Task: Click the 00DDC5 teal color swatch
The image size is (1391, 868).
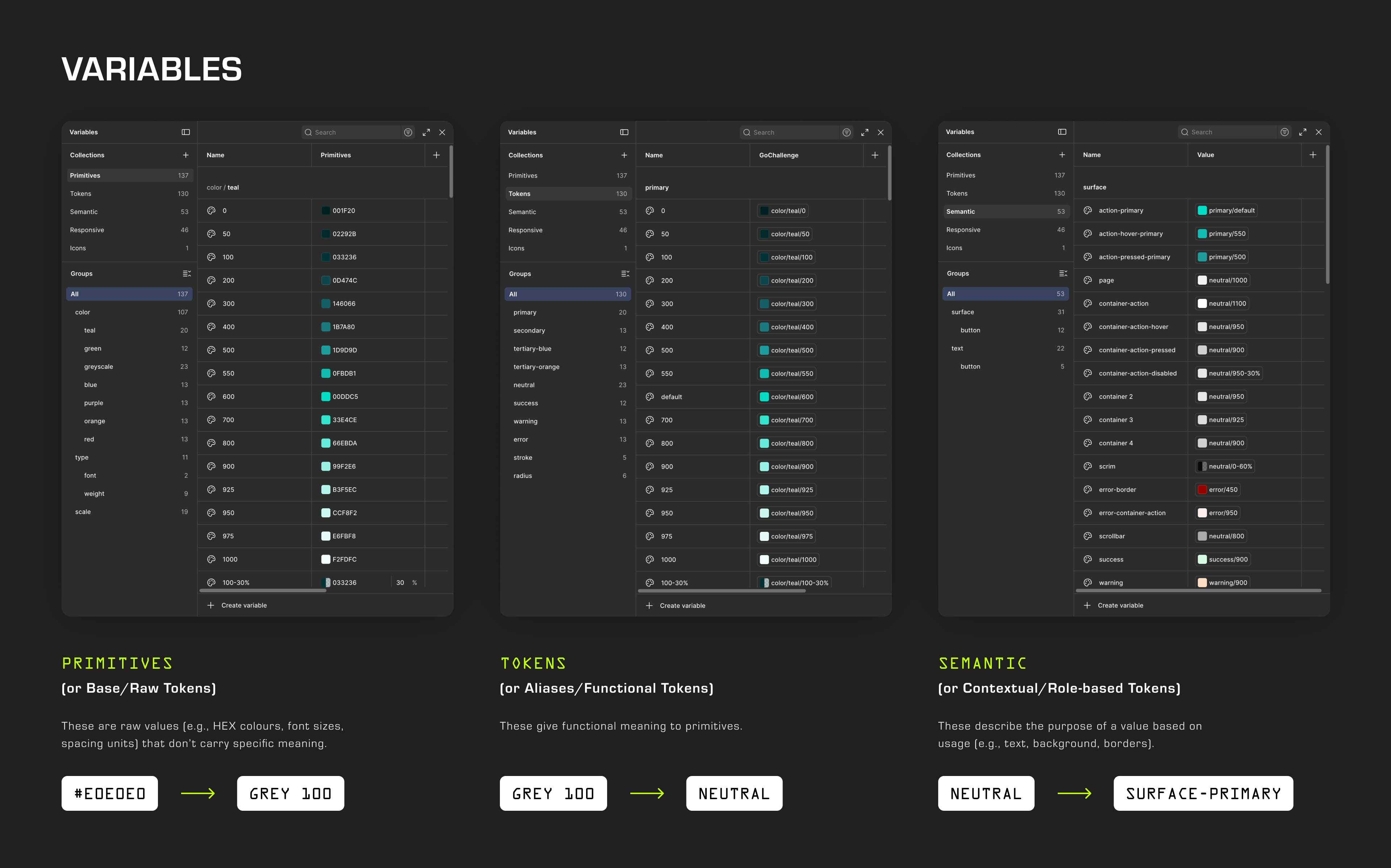Action: click(x=326, y=397)
